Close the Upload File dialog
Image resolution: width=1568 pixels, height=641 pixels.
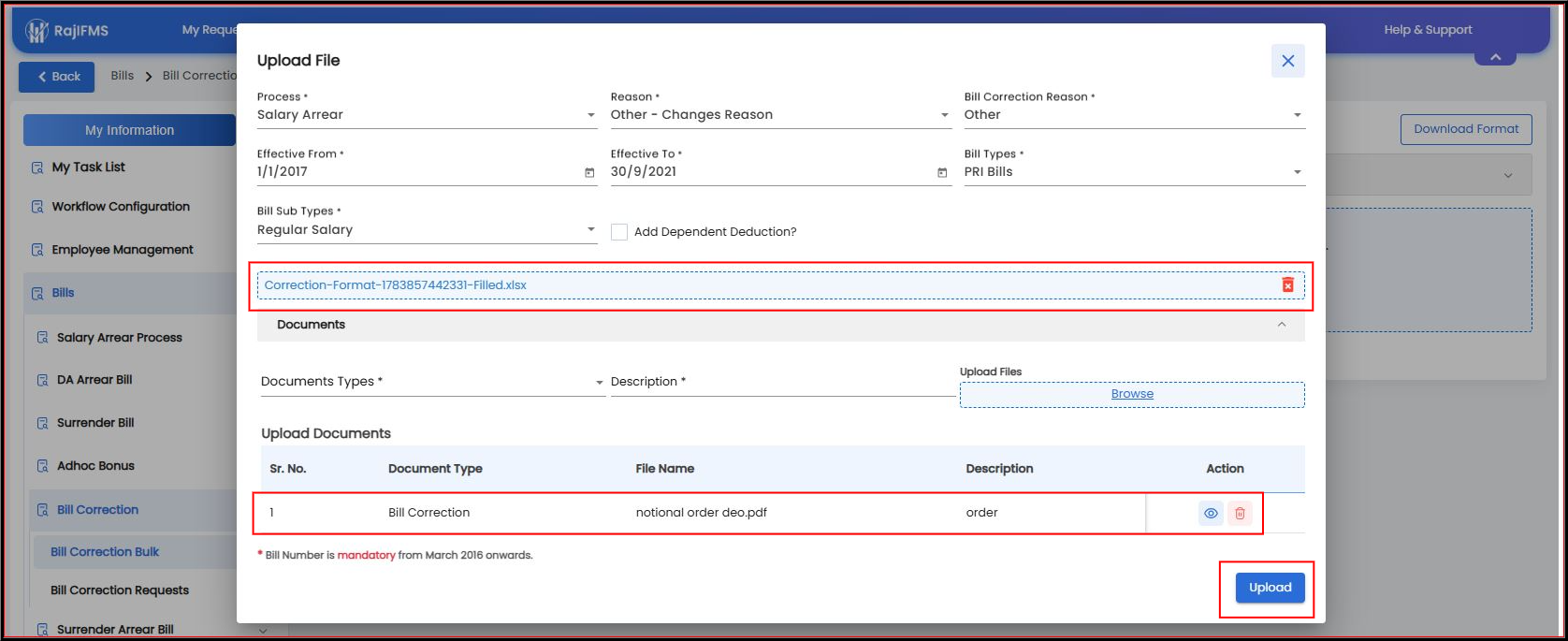click(x=1287, y=61)
